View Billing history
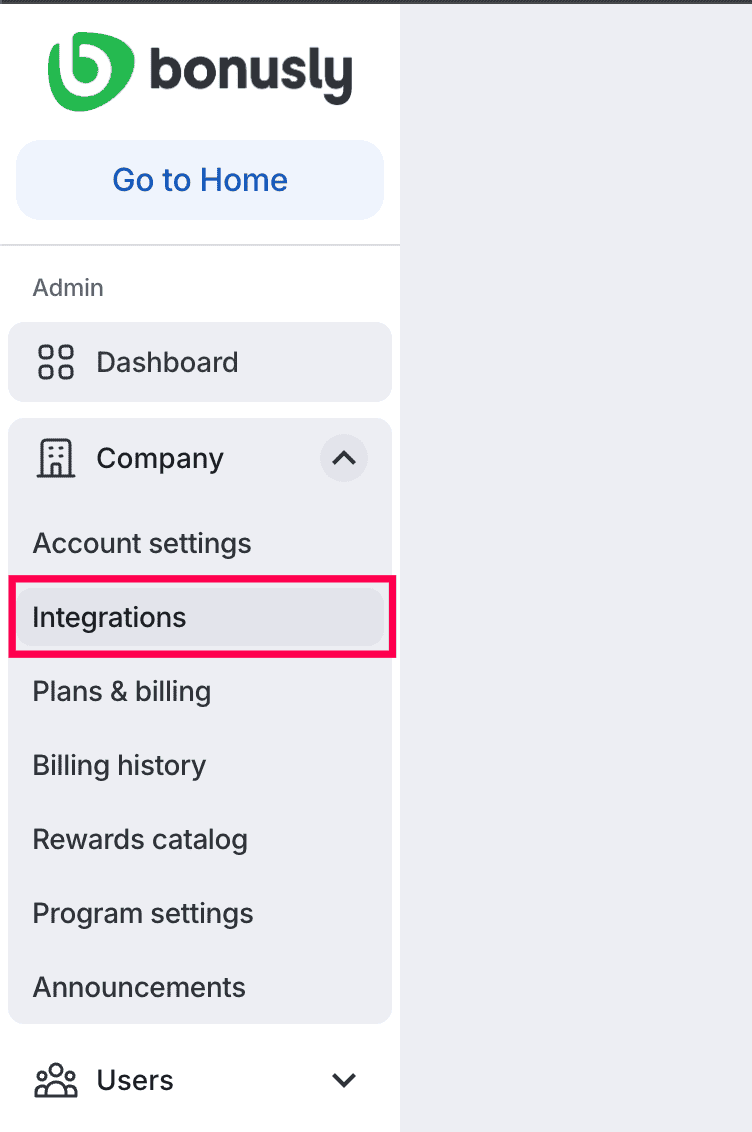Viewport: 752px width, 1132px height. pyautogui.click(x=119, y=766)
